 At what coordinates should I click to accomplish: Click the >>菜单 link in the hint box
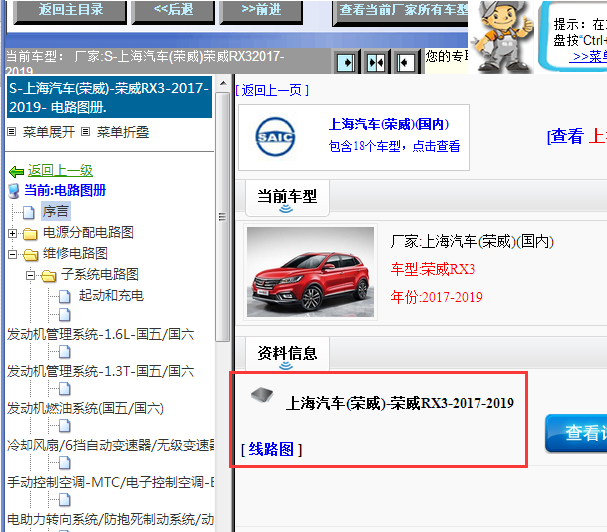point(589,57)
